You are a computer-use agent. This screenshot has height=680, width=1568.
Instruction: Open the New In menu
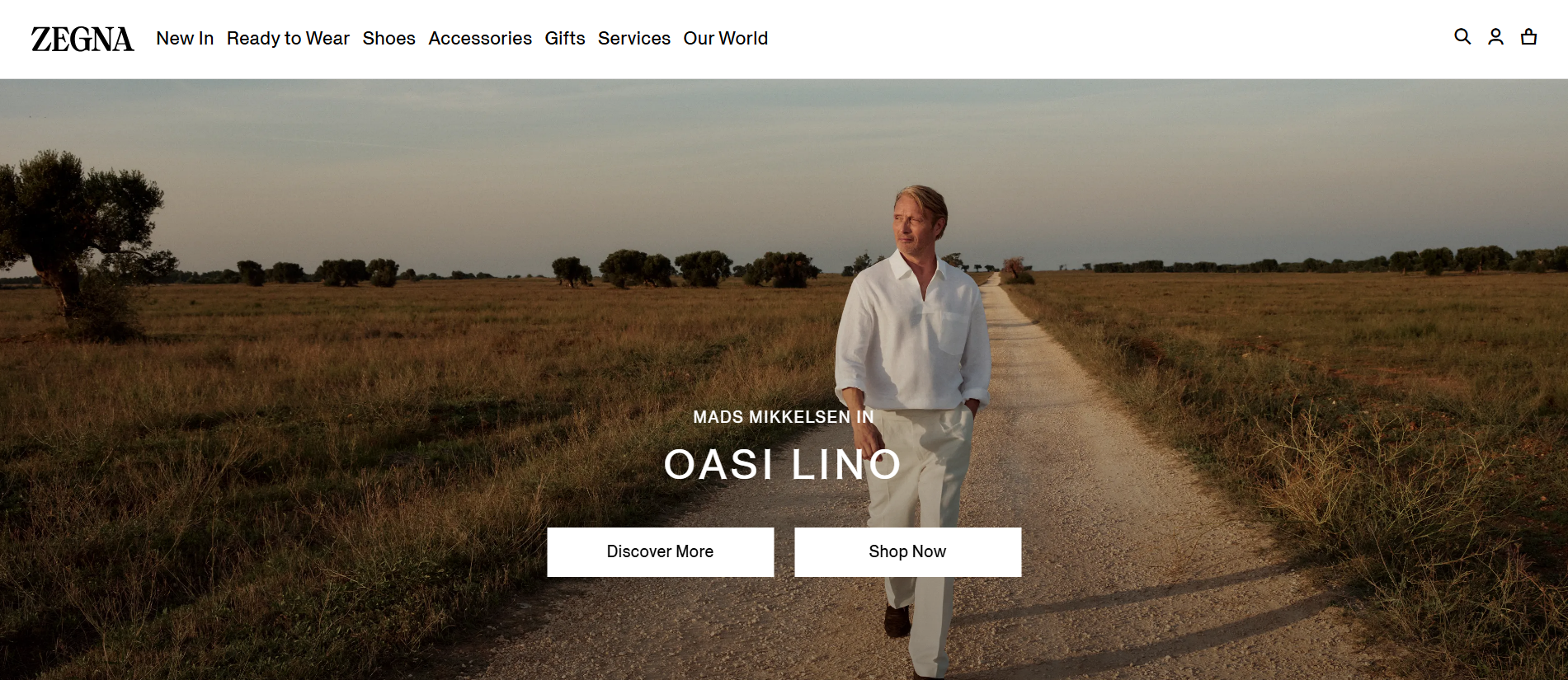click(185, 39)
